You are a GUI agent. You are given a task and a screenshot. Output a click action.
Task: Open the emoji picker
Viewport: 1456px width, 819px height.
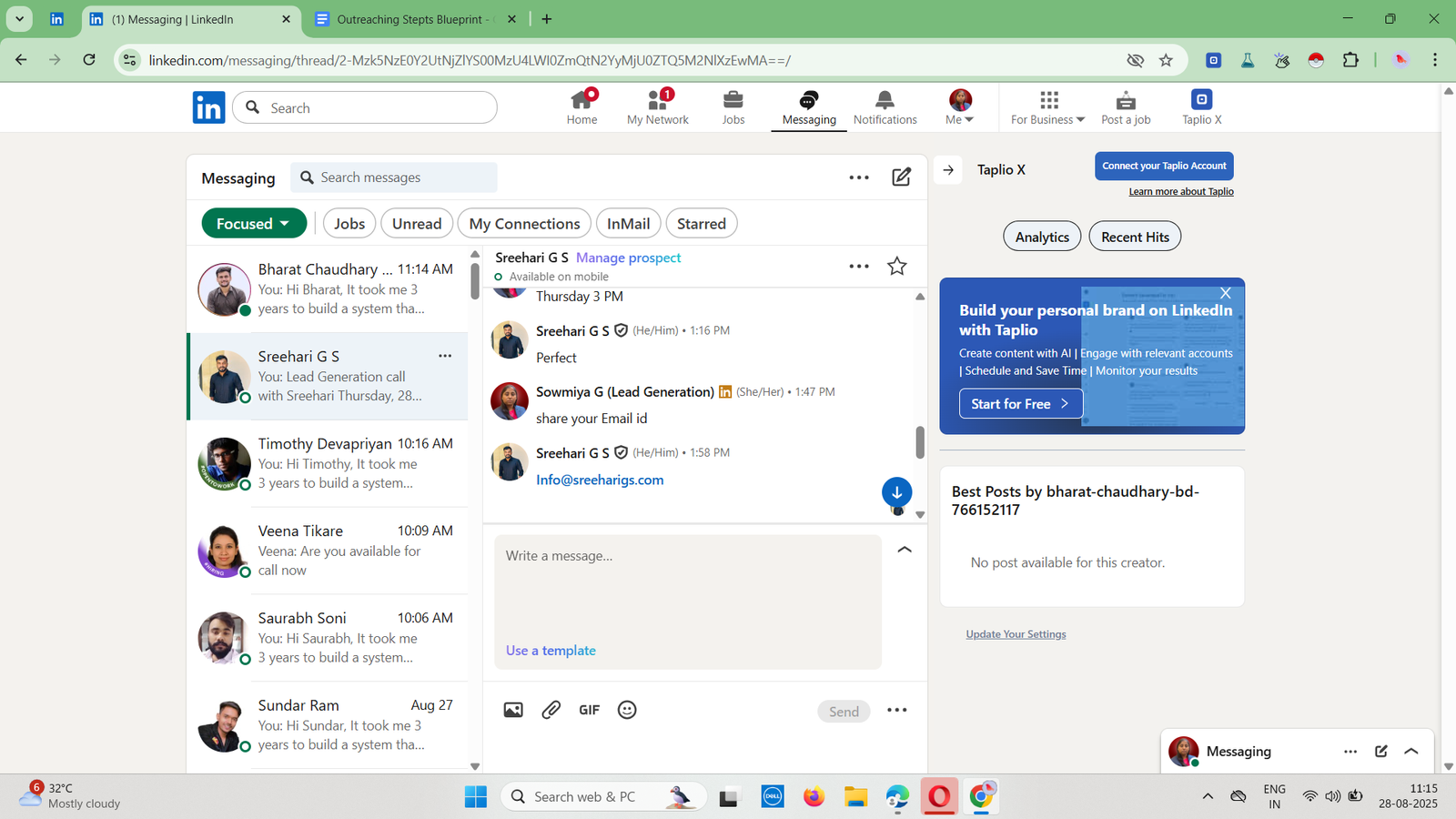pos(627,710)
